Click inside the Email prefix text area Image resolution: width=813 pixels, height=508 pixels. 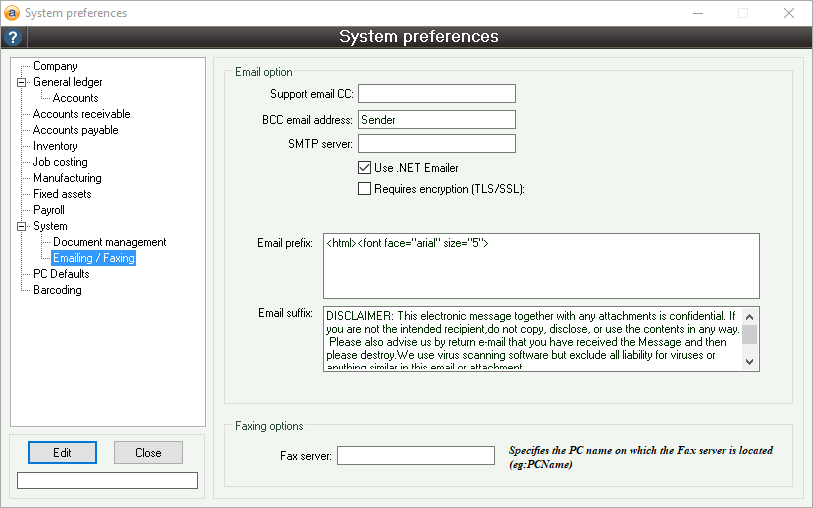[540, 266]
